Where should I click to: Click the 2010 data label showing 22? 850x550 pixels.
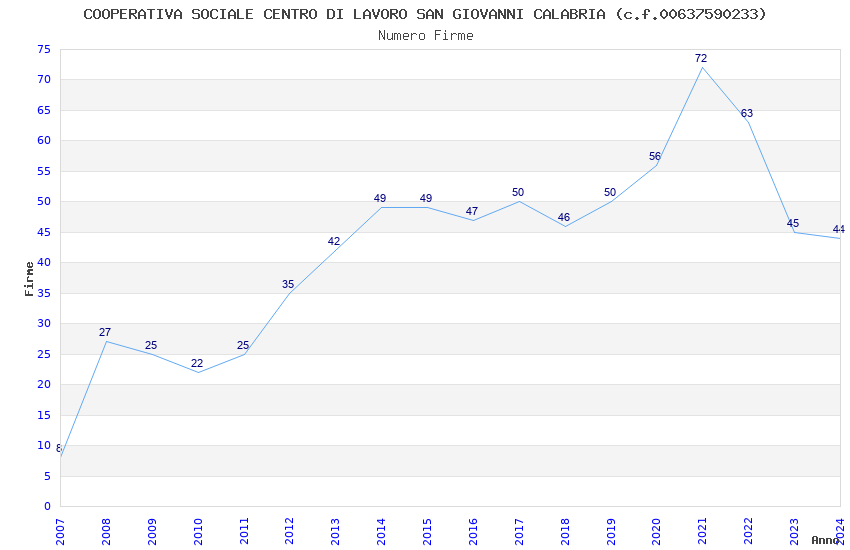197,364
